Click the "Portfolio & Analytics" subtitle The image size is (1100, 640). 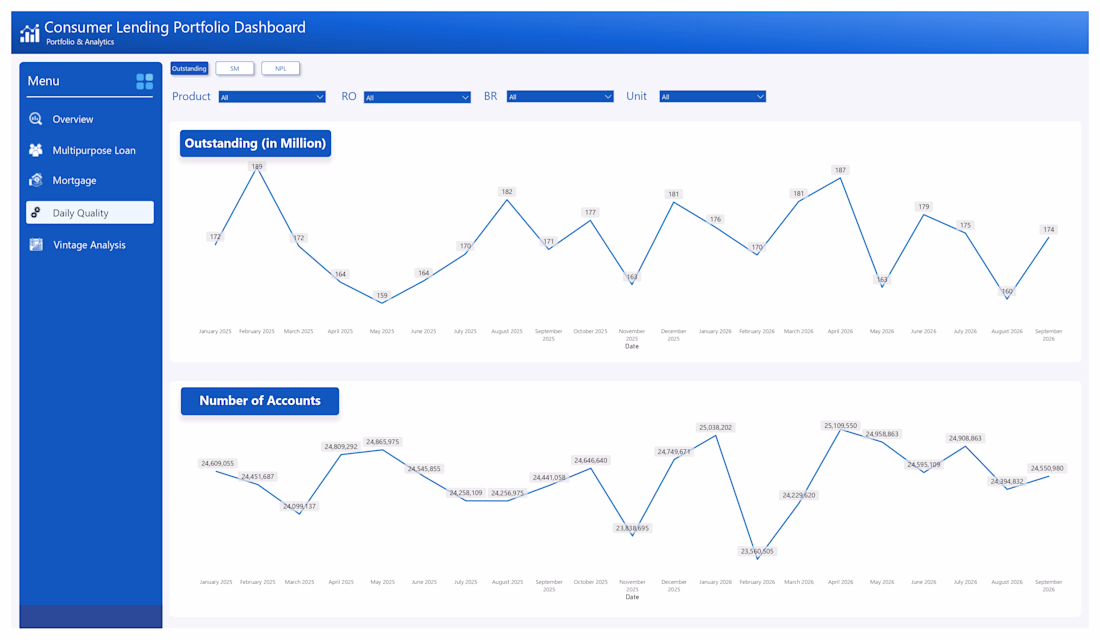click(80, 42)
